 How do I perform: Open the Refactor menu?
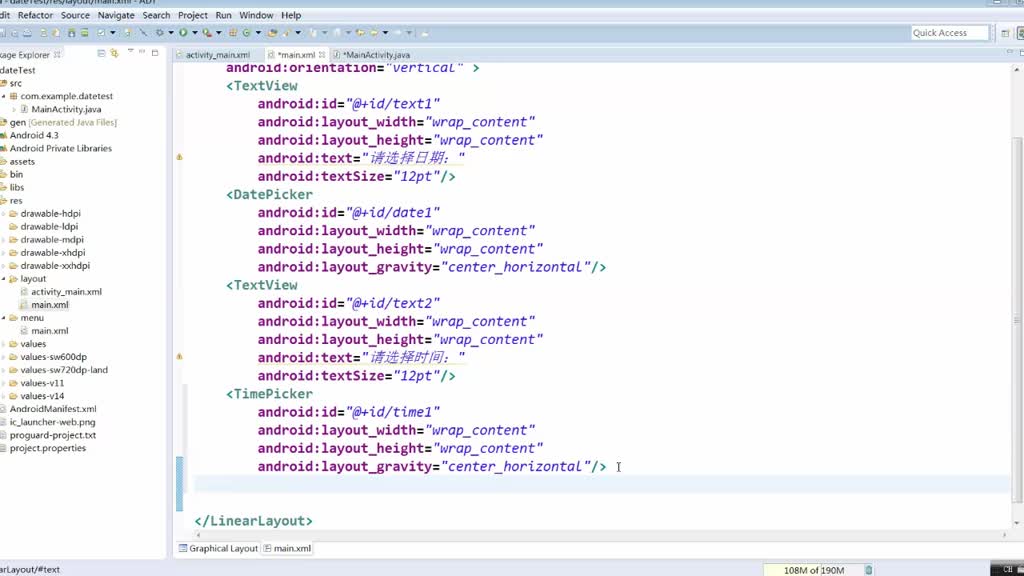35,15
